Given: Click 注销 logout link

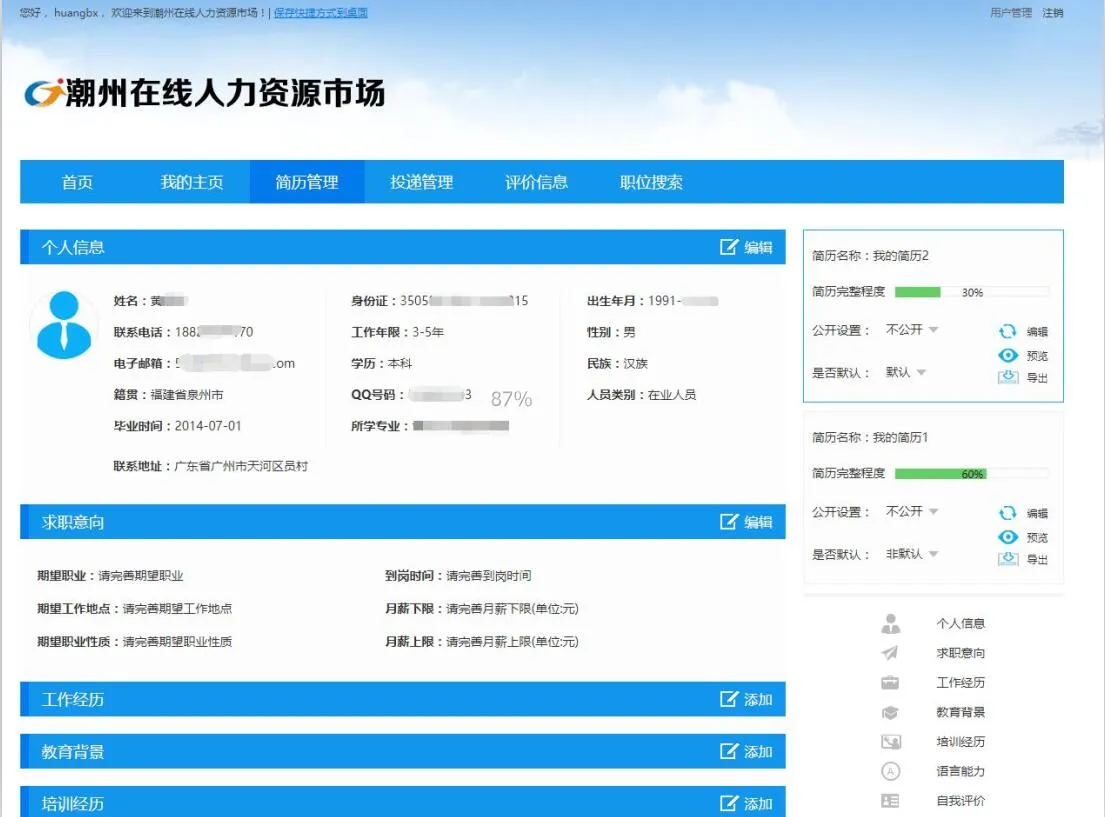Looking at the screenshot, I should [x=1053, y=13].
